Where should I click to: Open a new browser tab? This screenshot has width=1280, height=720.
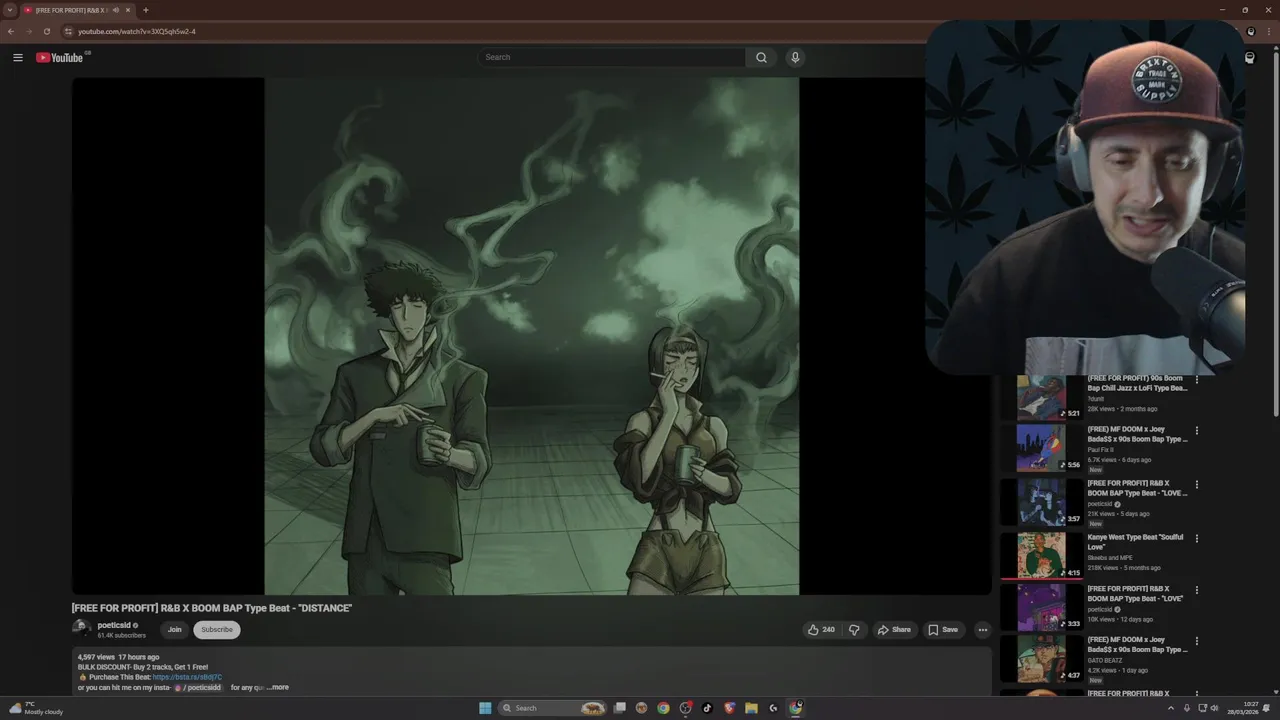[x=145, y=10]
